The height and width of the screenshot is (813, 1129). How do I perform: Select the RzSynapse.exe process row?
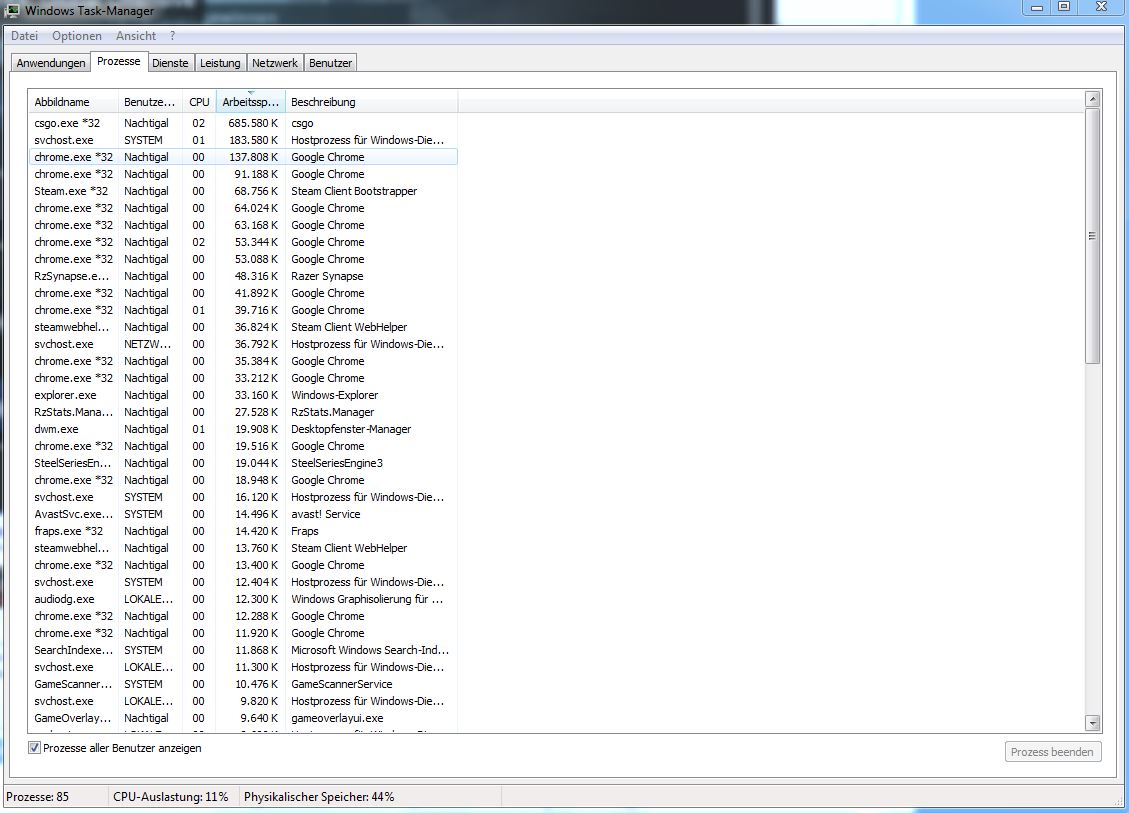pos(243,276)
